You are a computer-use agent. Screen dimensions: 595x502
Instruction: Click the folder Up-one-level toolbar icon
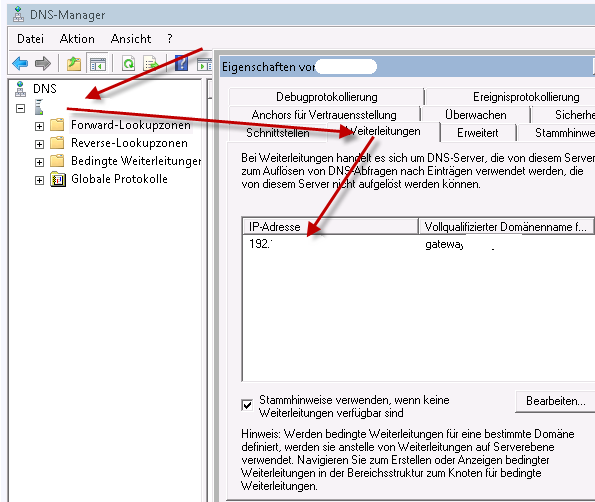point(74,63)
